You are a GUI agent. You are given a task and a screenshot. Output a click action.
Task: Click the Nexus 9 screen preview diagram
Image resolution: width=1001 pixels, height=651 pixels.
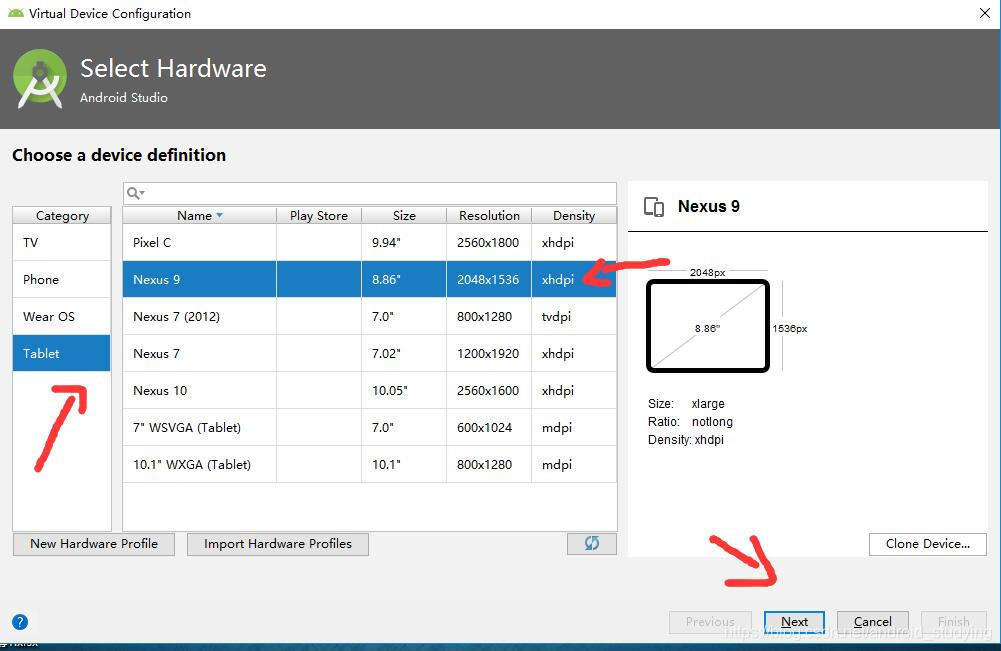tap(708, 326)
